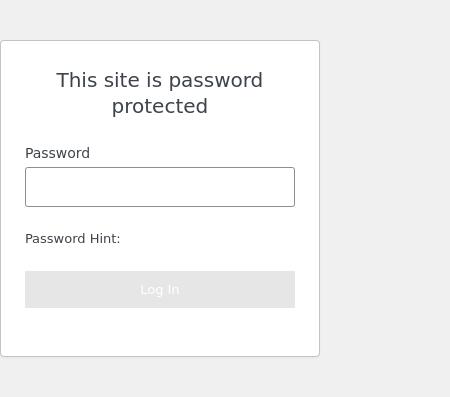Click the word 'This' in the heading
The height and width of the screenshot is (397, 450).
tap(76, 80)
